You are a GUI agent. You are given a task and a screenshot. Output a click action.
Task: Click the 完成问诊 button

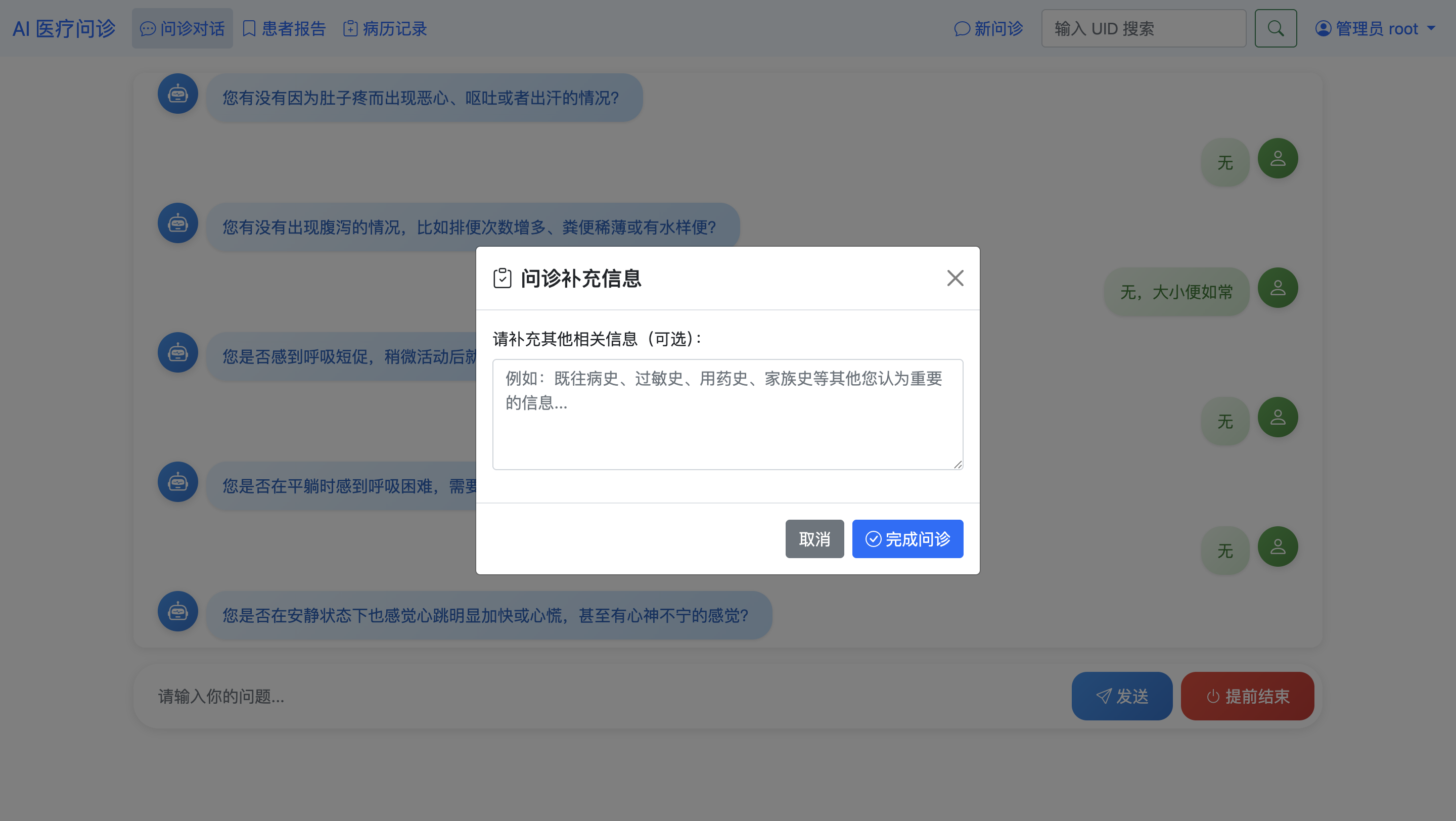pos(907,539)
